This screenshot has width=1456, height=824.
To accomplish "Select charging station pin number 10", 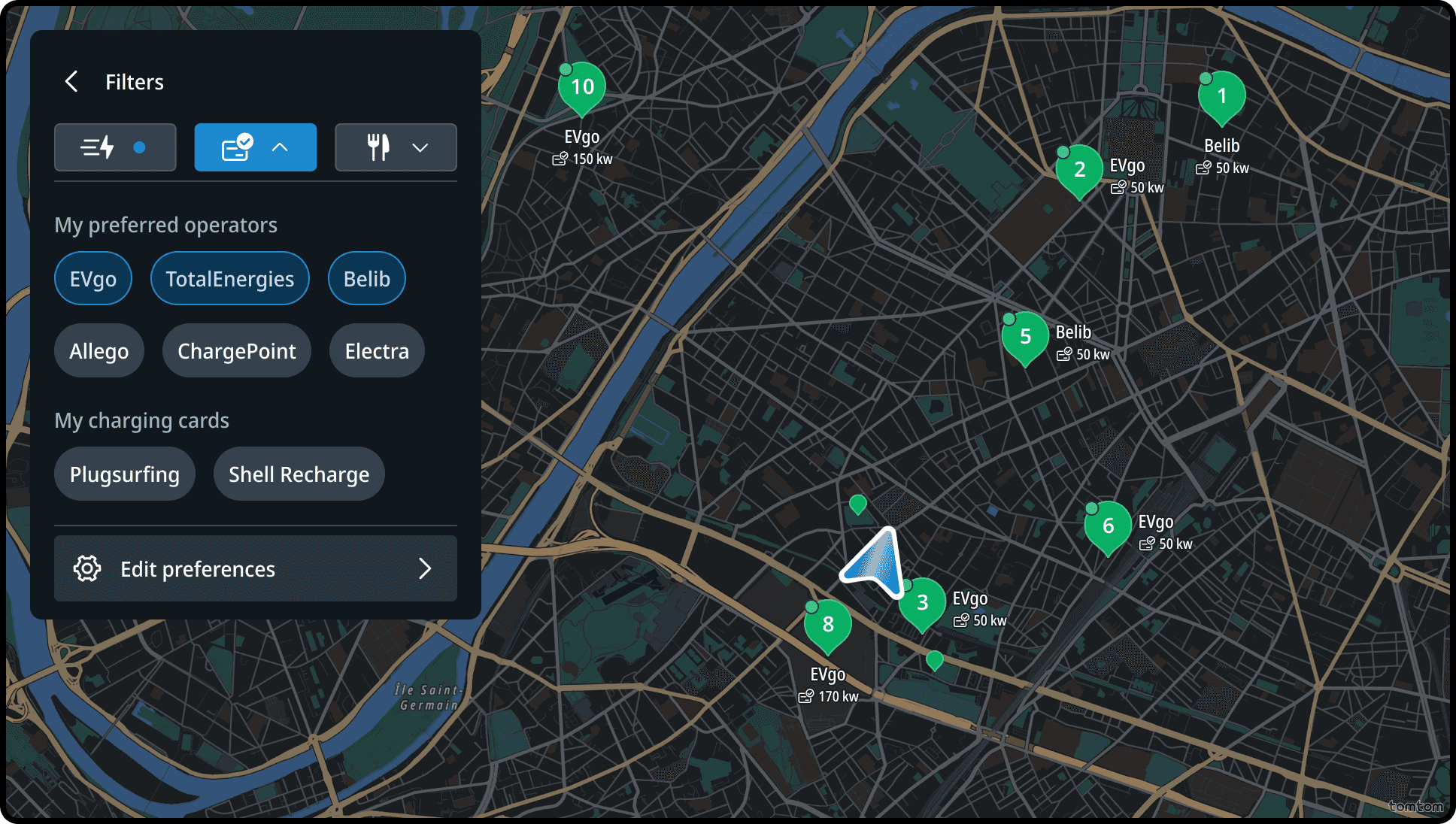I will click(582, 88).
